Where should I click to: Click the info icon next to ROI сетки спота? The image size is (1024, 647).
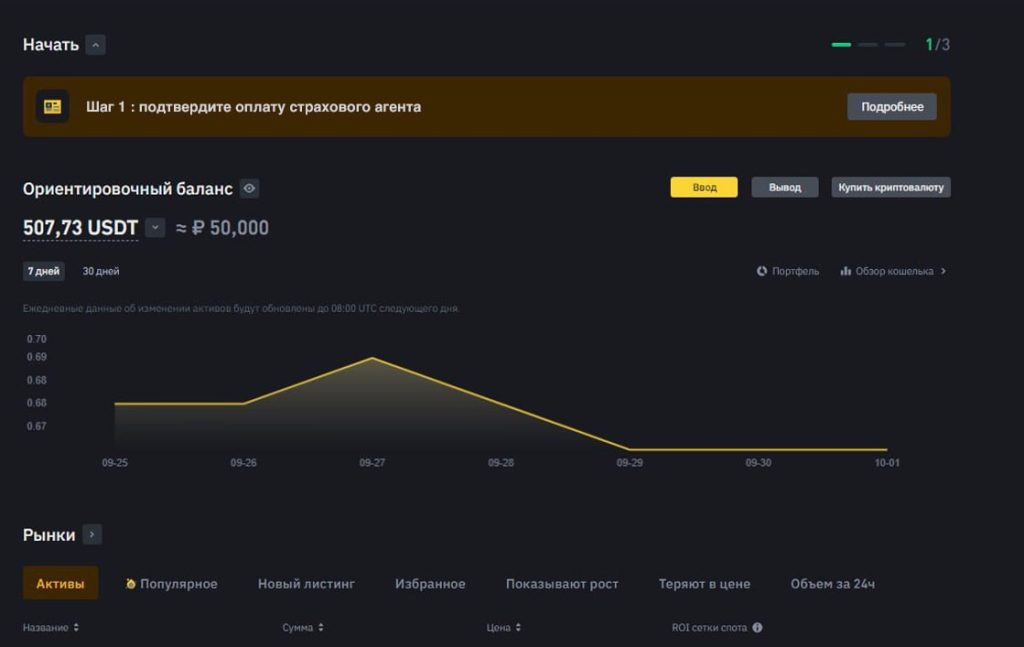coord(757,628)
